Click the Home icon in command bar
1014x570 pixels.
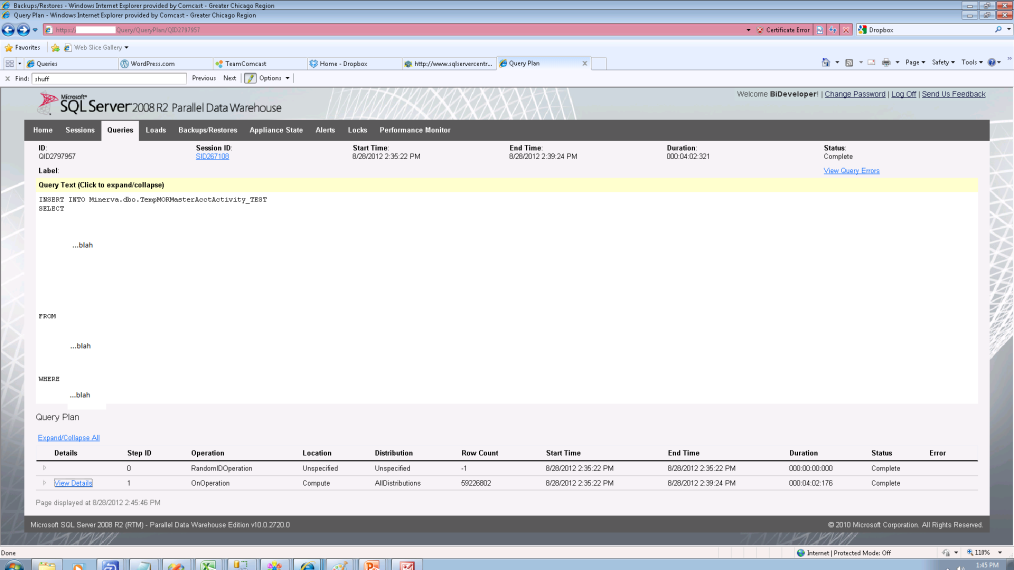tap(826, 63)
